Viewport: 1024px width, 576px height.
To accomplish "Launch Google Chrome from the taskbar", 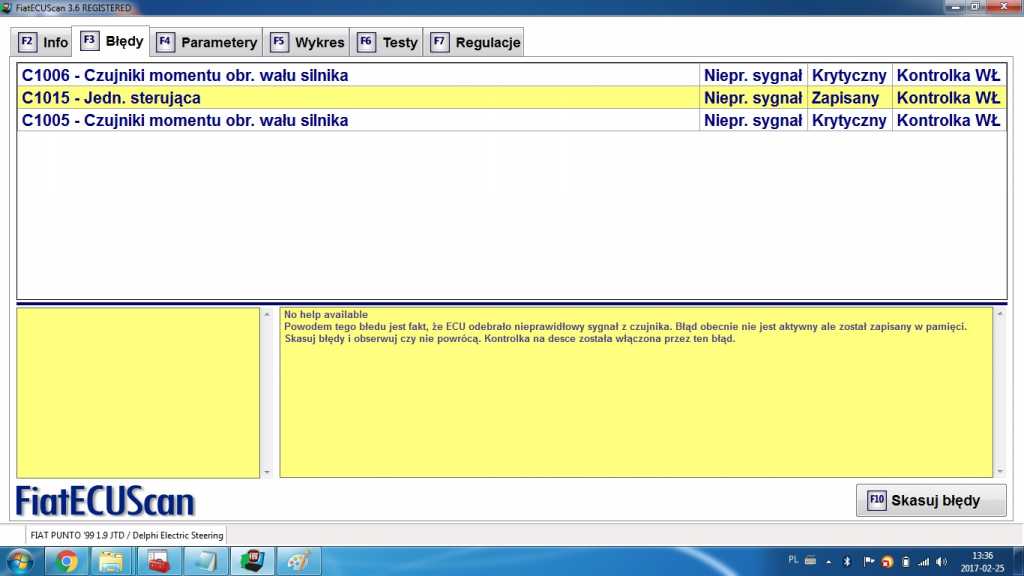I will click(67, 561).
